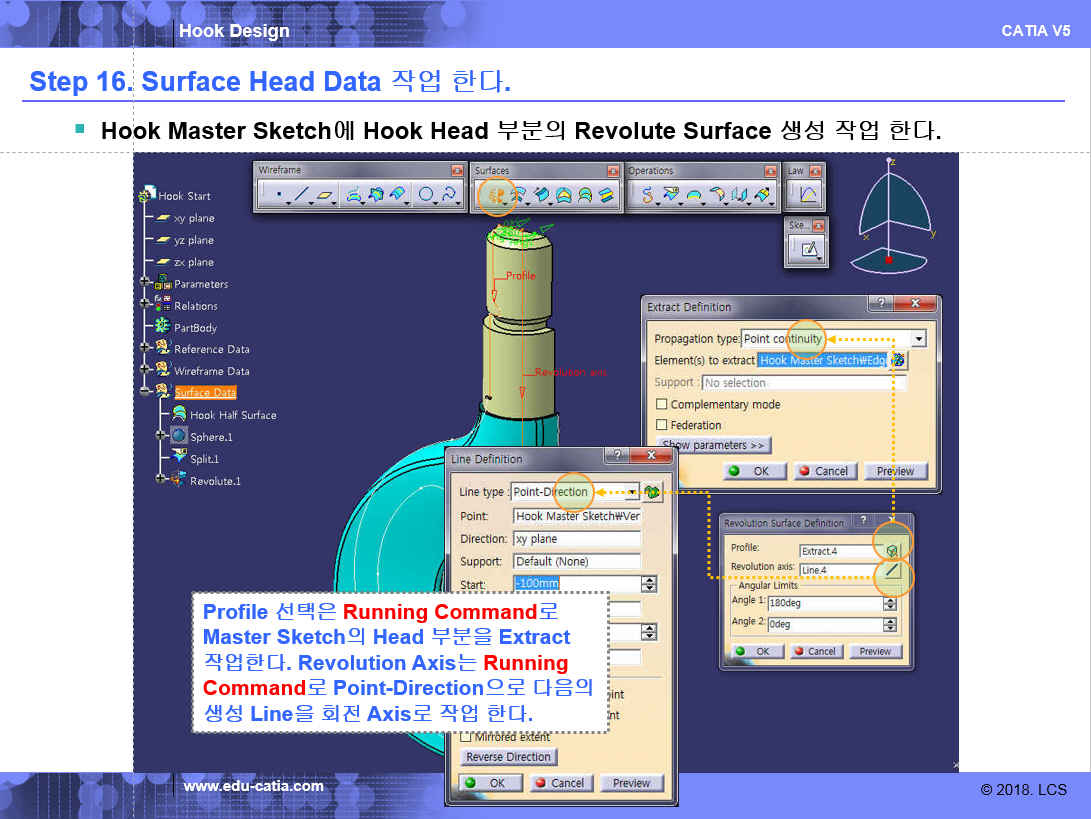Screen dimensions: 1091x819
Task: Select the Point tool in Wireframe toolbar
Action: click(x=277, y=195)
